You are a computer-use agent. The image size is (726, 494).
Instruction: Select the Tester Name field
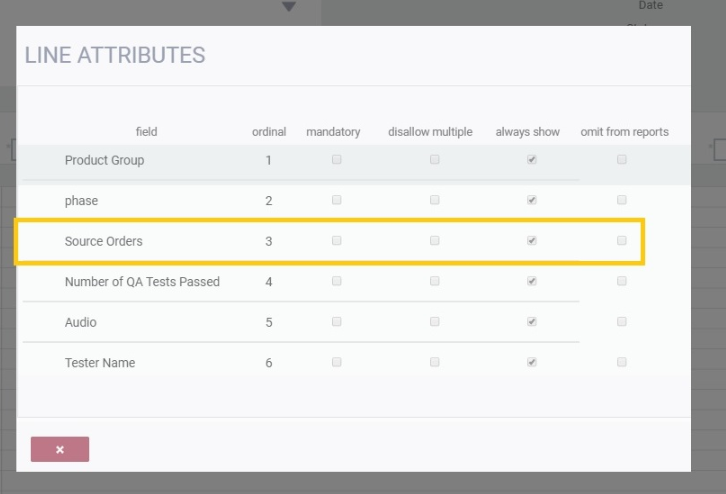point(100,363)
